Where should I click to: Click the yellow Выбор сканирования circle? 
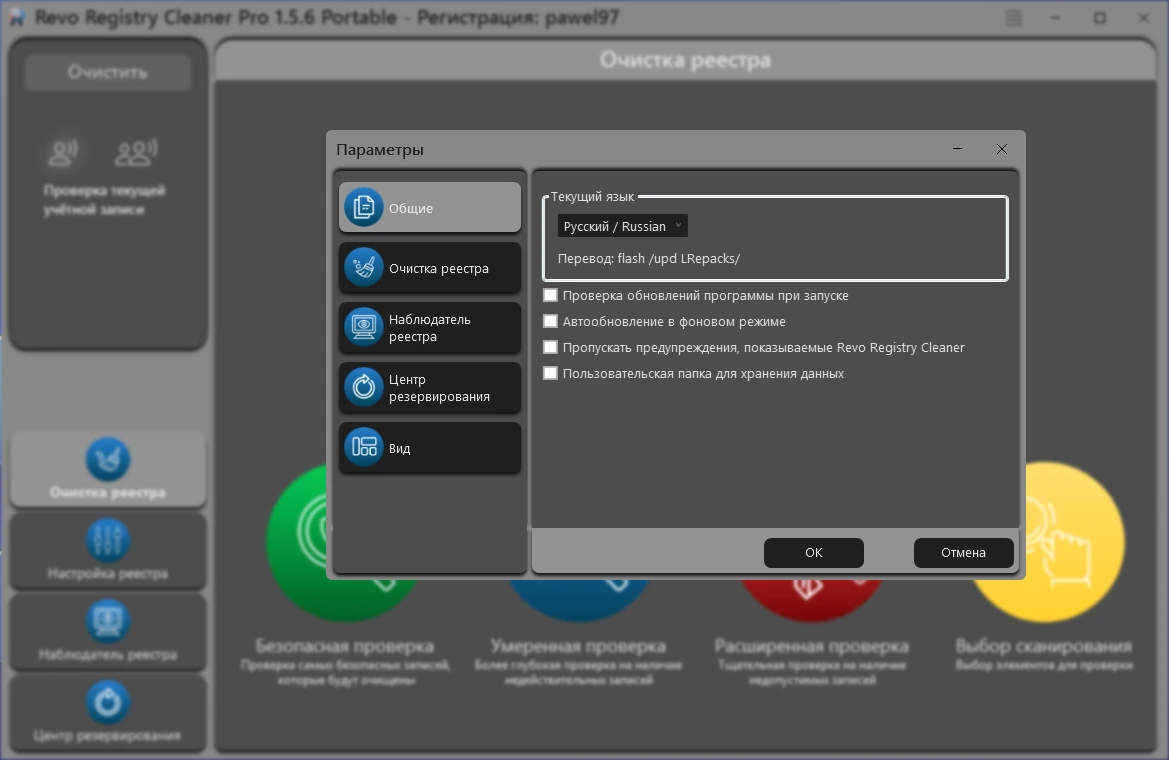[x=1074, y=541]
